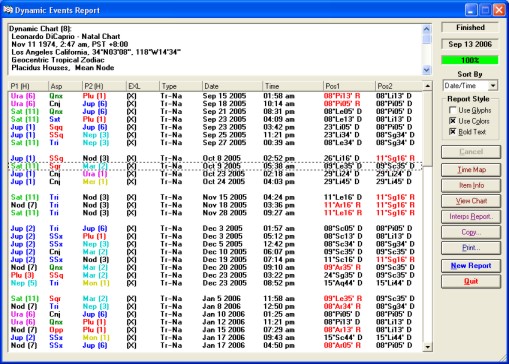Select the Jan 15 2006 Nod Opp Plu row
Image resolution: width=509 pixels, height=364 pixels.
(x=215, y=330)
